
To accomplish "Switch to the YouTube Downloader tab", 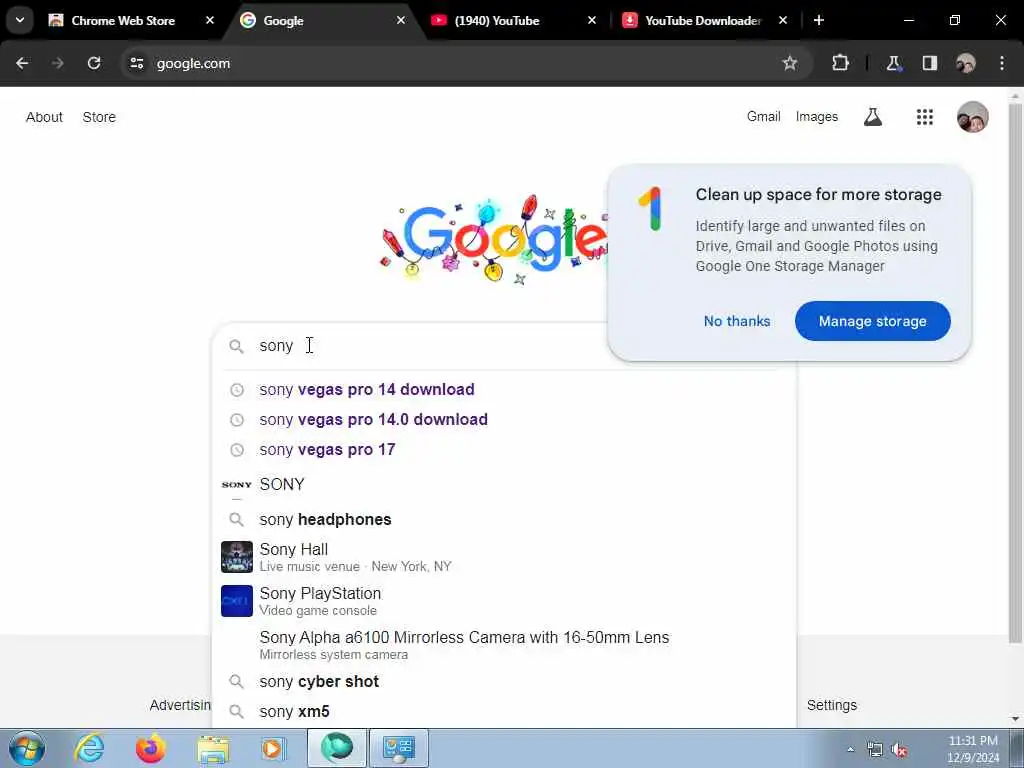I will pyautogui.click(x=703, y=20).
